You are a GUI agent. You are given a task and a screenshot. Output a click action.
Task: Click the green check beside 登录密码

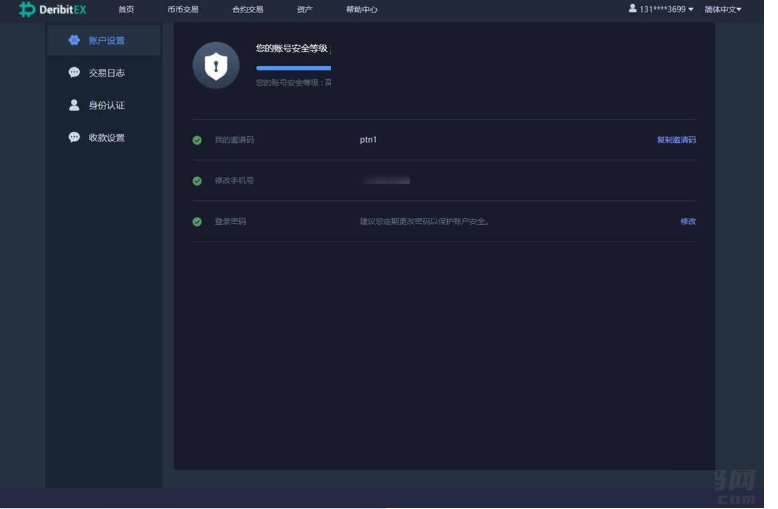click(197, 222)
